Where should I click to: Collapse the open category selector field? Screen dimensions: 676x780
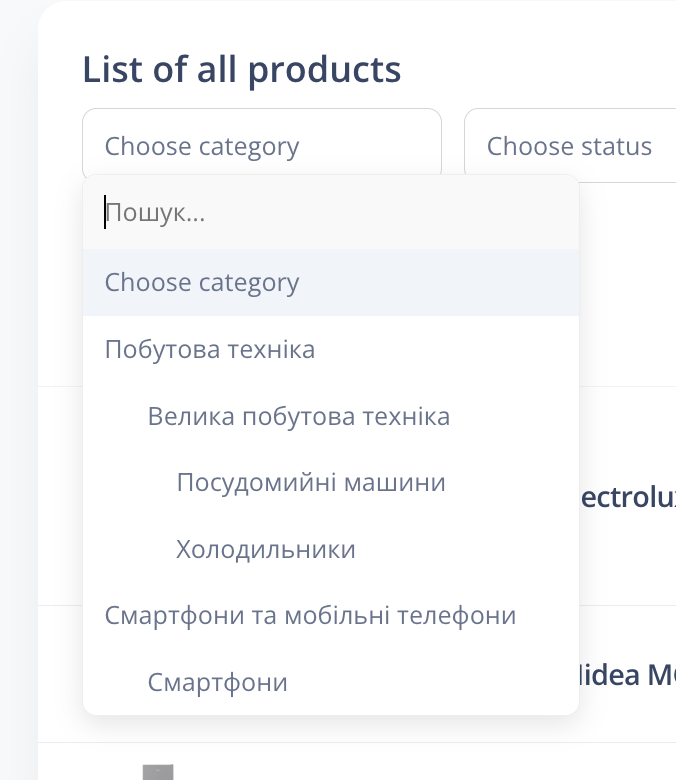coord(261,146)
